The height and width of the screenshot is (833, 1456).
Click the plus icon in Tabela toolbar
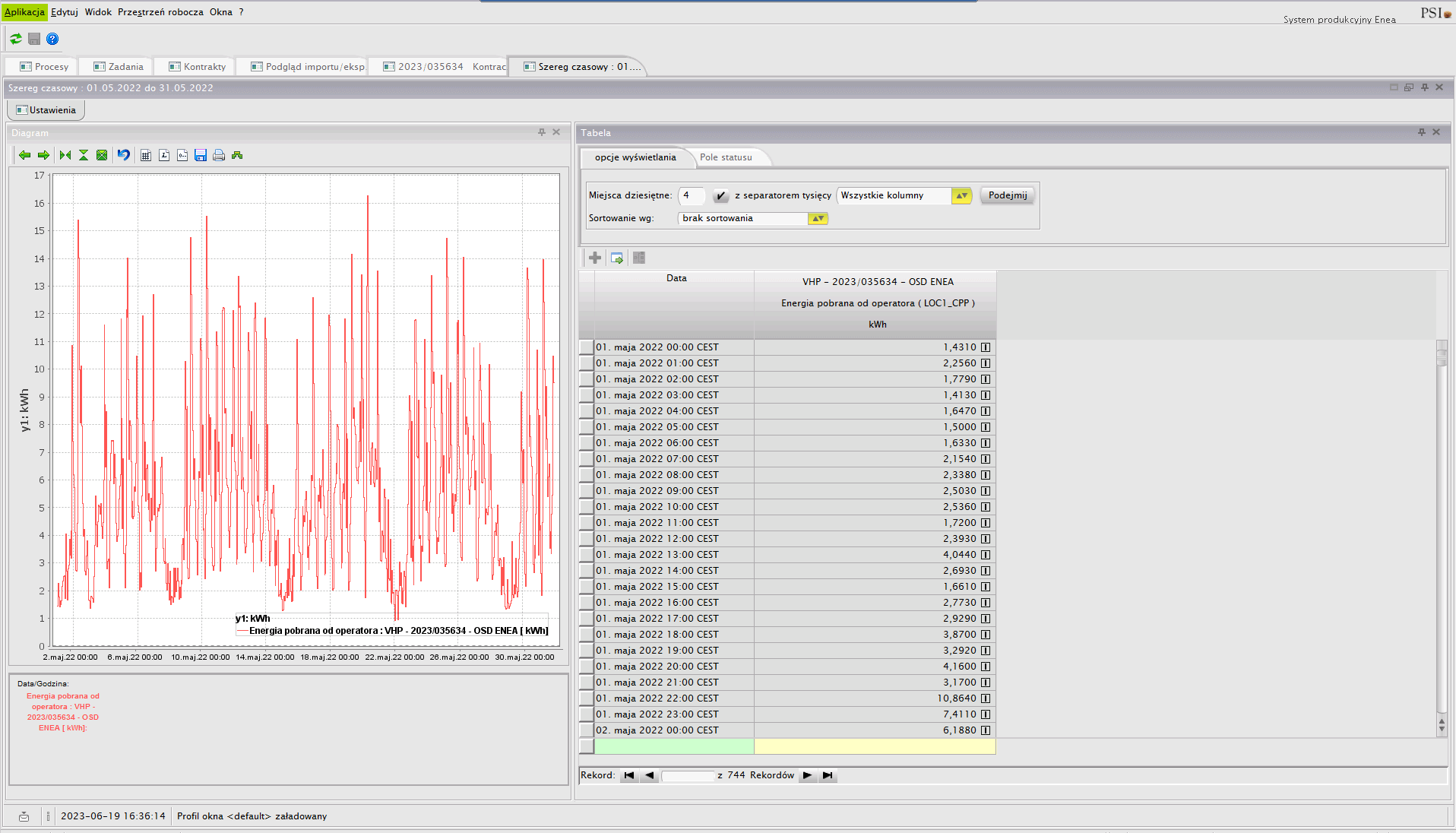click(x=595, y=258)
